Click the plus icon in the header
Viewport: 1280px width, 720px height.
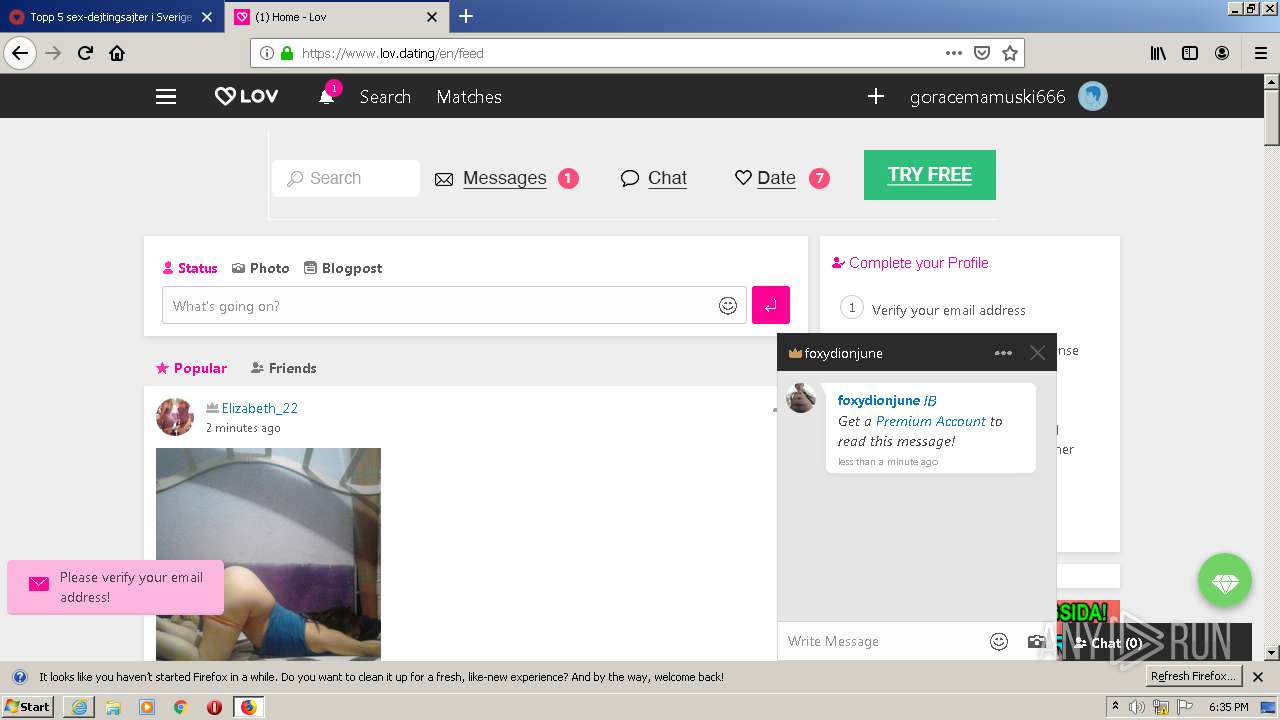coord(876,96)
